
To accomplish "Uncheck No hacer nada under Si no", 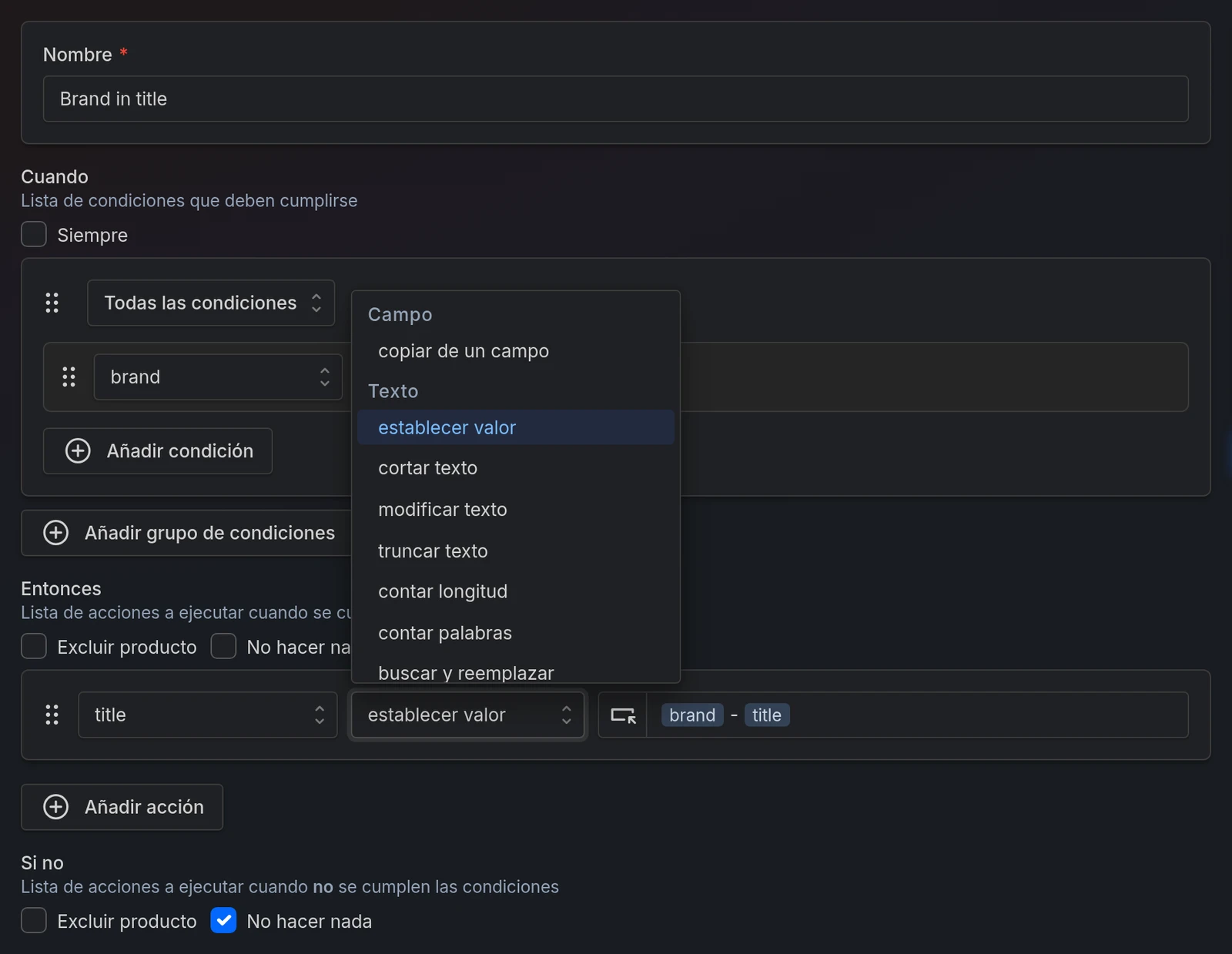I will coord(223,920).
